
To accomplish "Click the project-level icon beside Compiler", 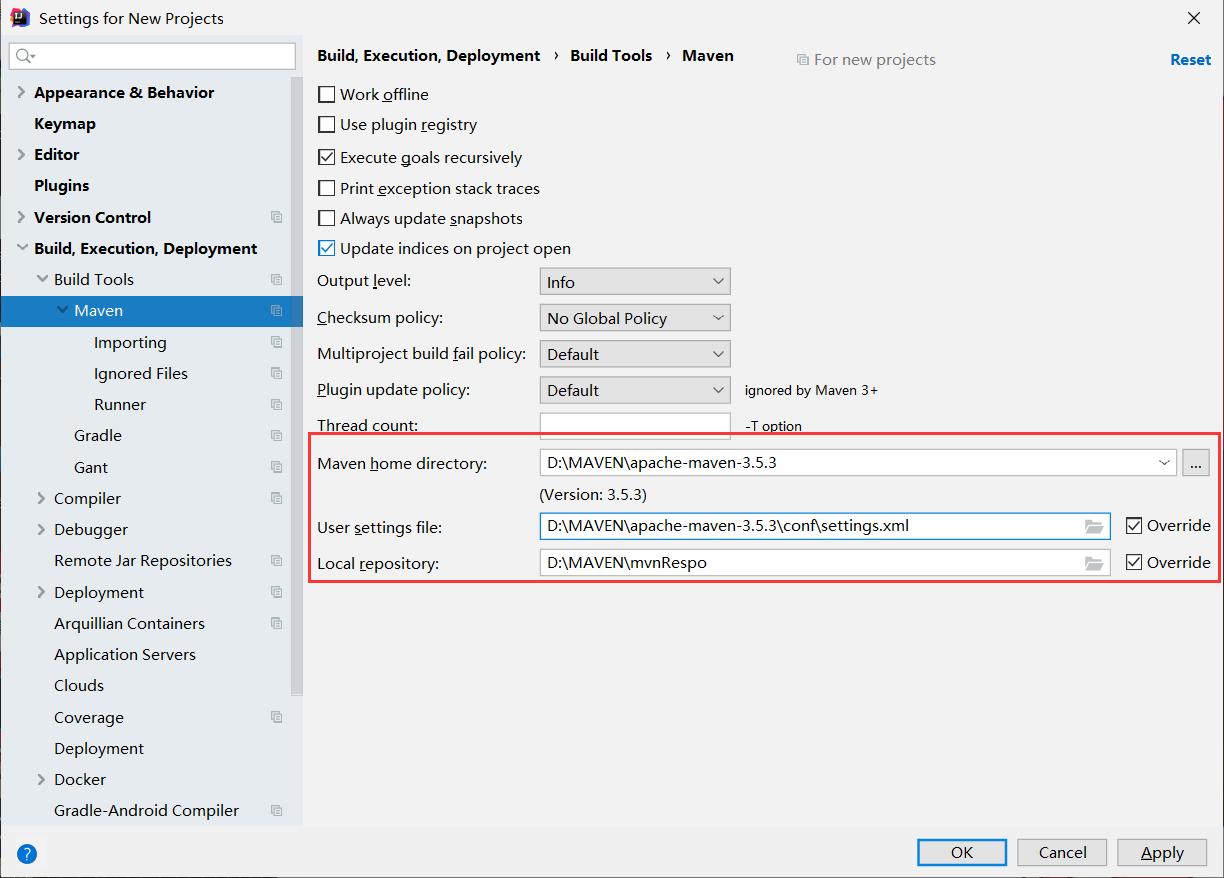I will pyautogui.click(x=277, y=498).
